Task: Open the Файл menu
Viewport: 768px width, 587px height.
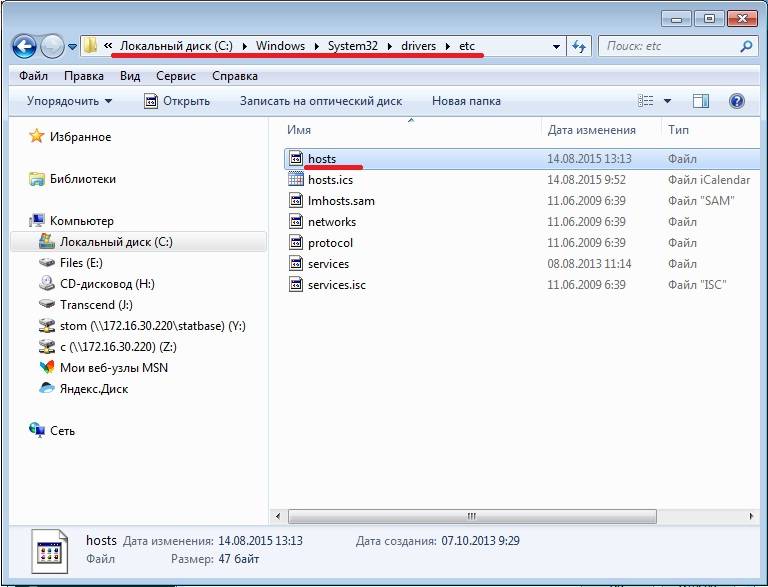Action: [x=33, y=76]
